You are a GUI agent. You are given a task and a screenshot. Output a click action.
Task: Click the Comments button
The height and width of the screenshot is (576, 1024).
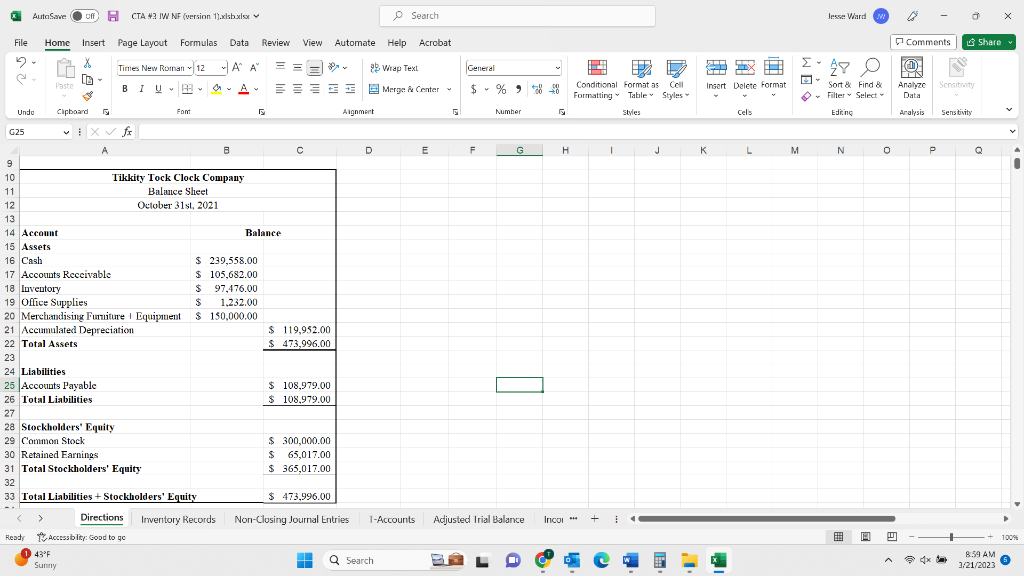(x=921, y=42)
